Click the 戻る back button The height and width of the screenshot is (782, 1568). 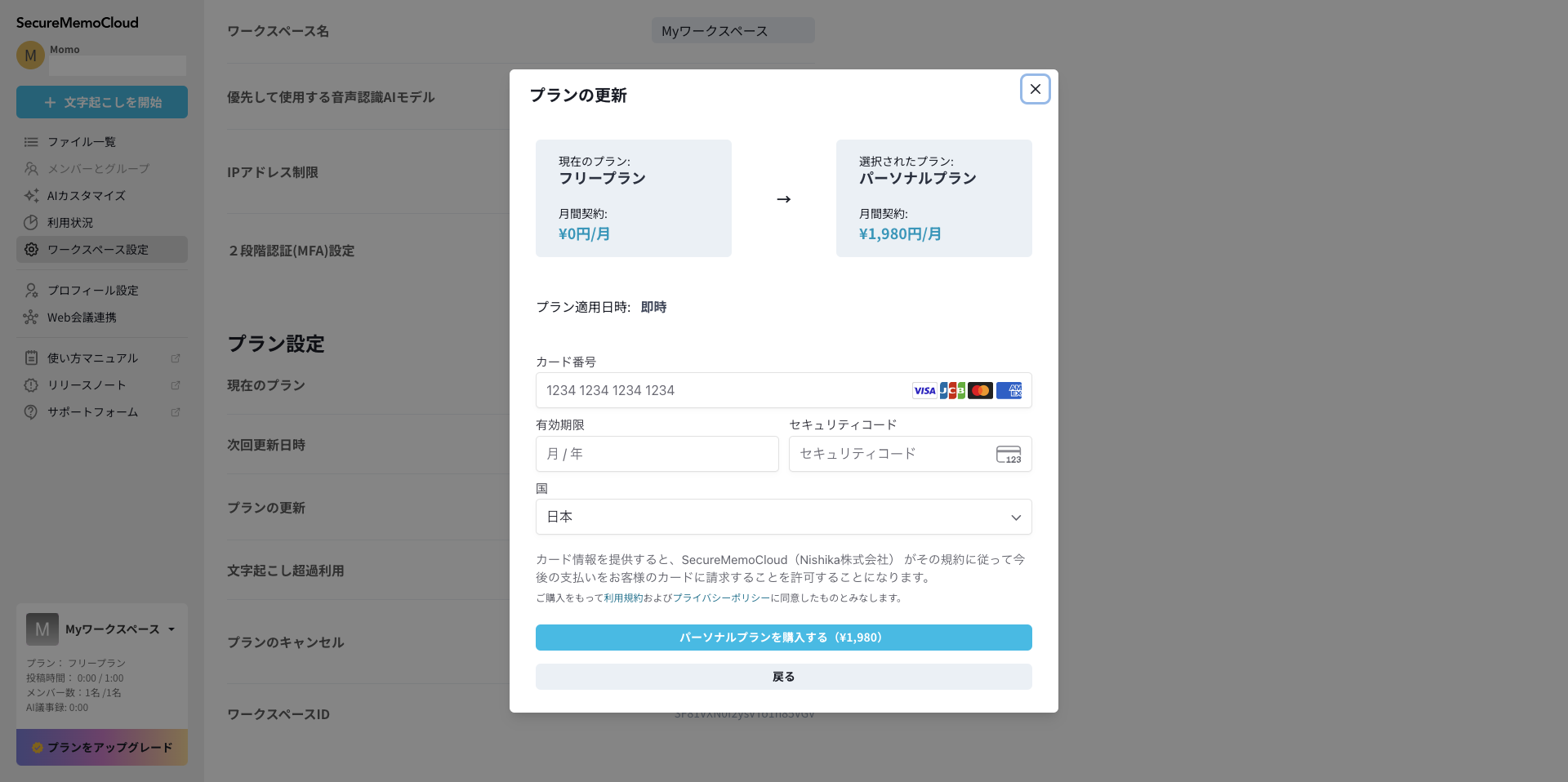[x=783, y=677]
